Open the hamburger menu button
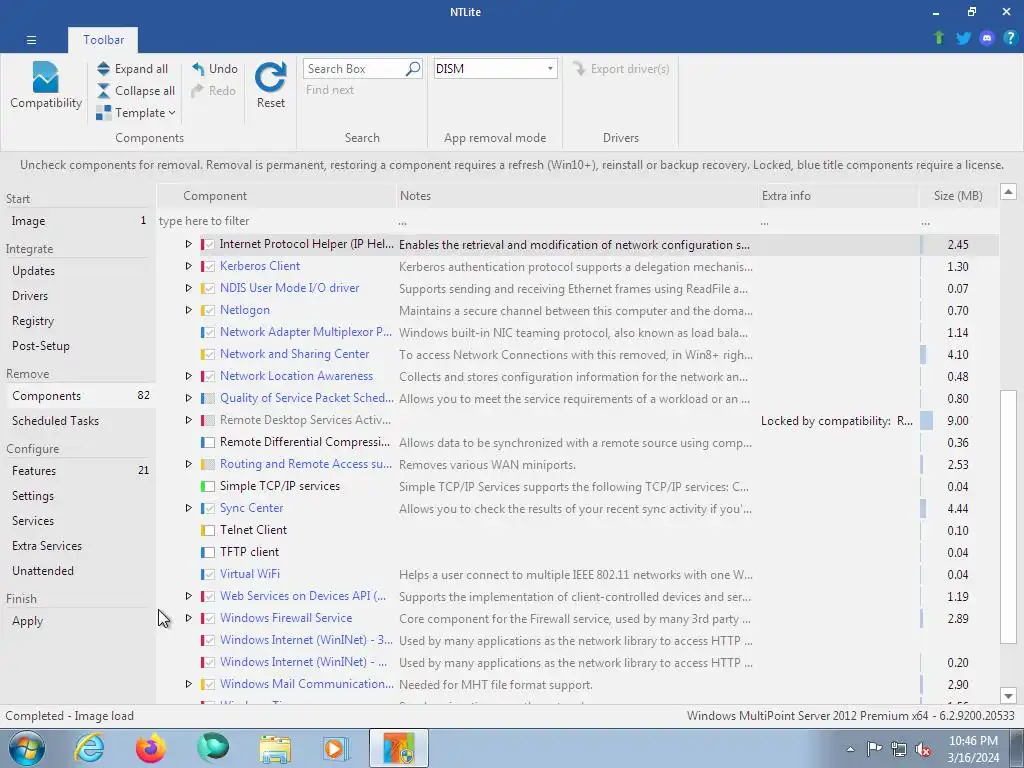 click(31, 40)
